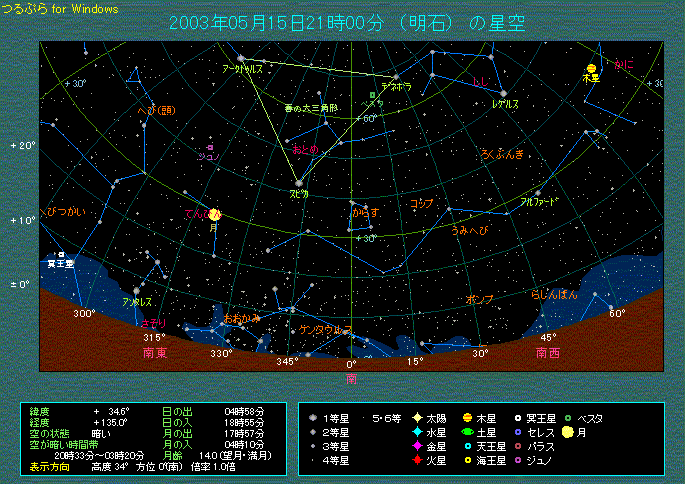Click the Pluto (冥王星) symbol in the legend
This screenshot has height=484, width=685.
[x=518, y=418]
